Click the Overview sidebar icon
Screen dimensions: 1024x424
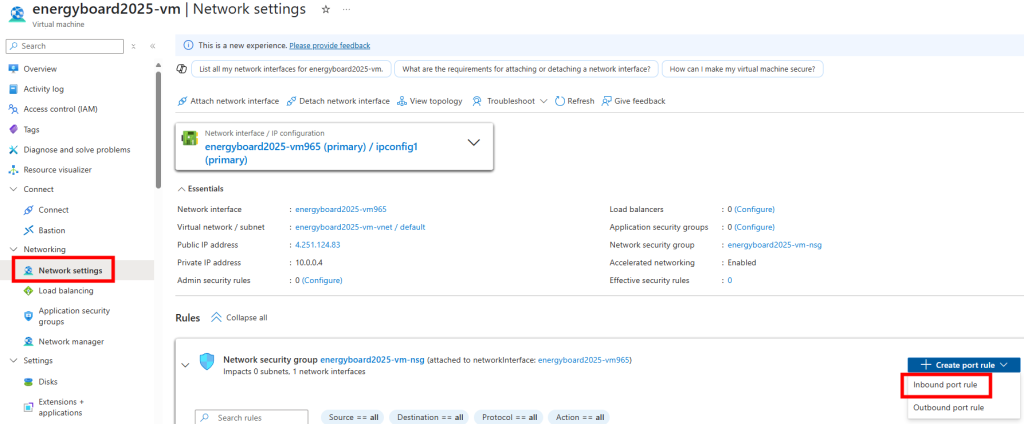pyautogui.click(x=13, y=69)
